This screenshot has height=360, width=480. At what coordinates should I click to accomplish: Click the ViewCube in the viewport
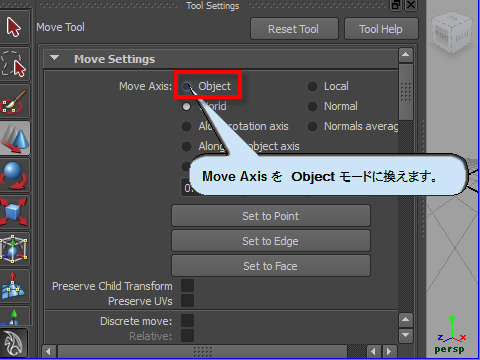(x=452, y=33)
